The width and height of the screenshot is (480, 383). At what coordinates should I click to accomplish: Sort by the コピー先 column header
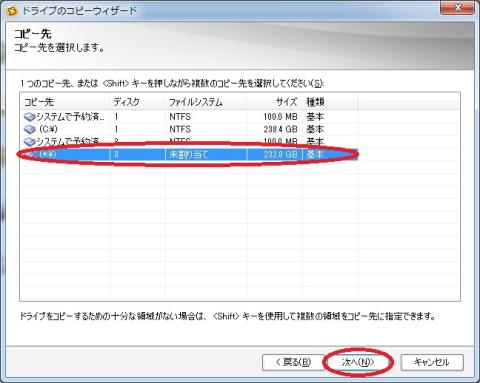pyautogui.click(x=65, y=102)
